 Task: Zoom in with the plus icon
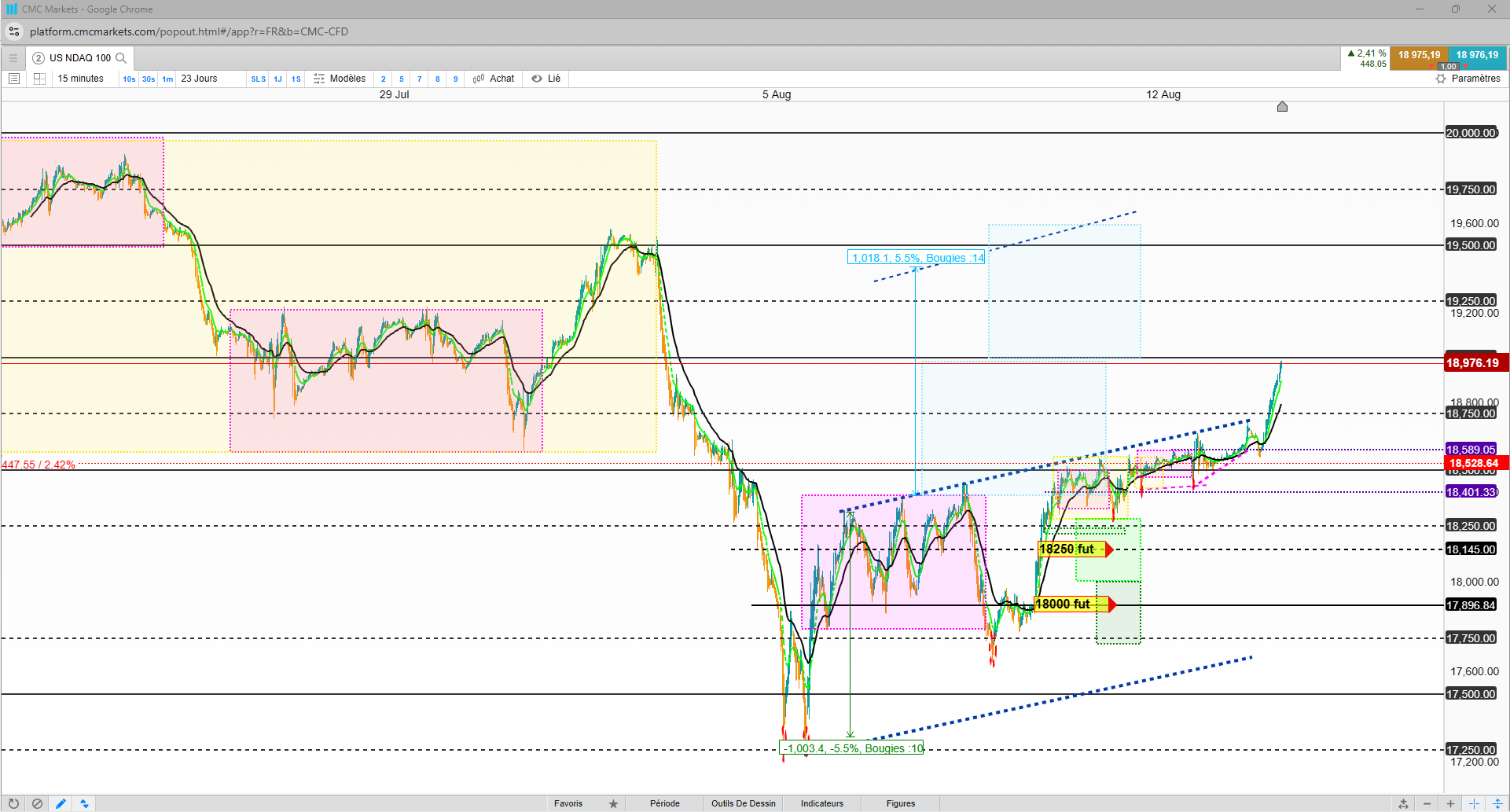click(1450, 803)
